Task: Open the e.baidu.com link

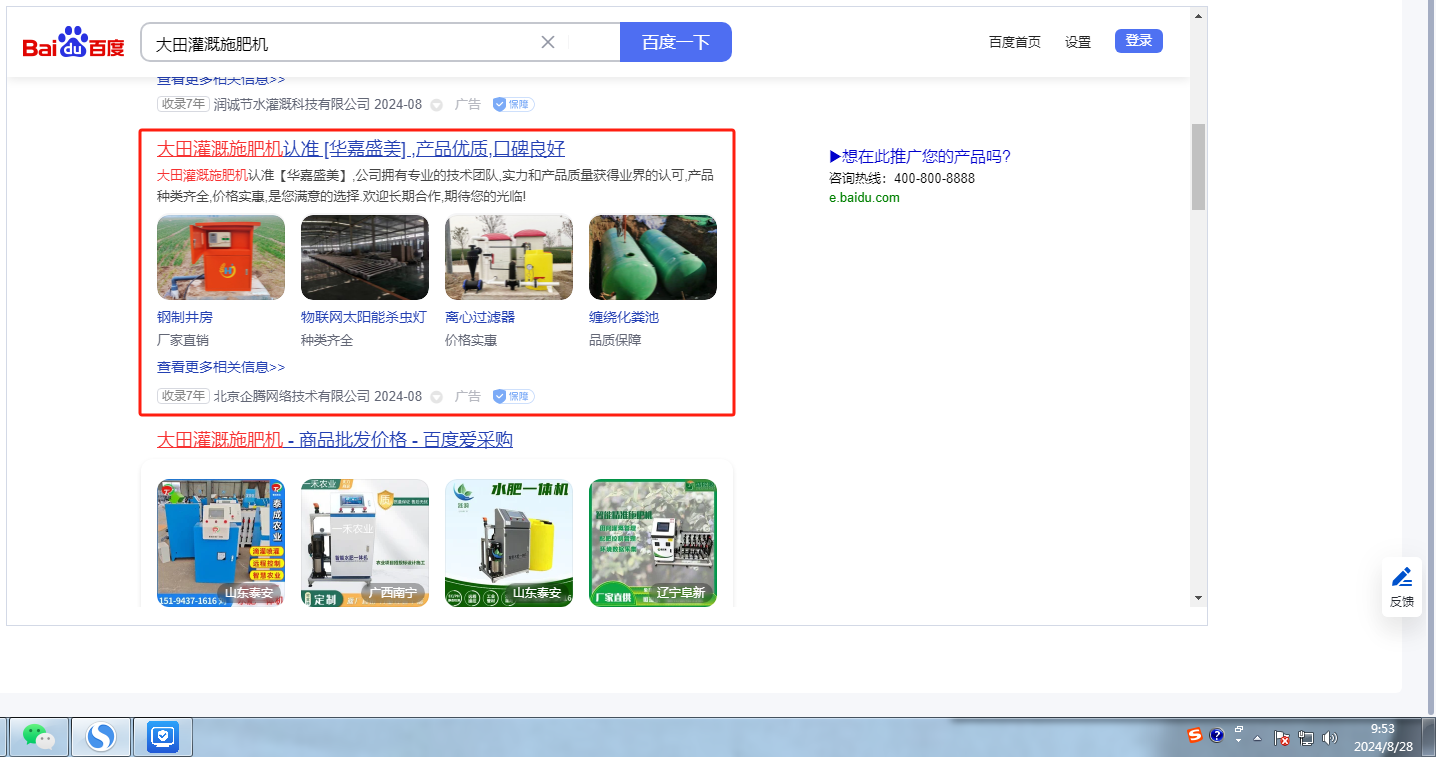Action: [x=864, y=197]
